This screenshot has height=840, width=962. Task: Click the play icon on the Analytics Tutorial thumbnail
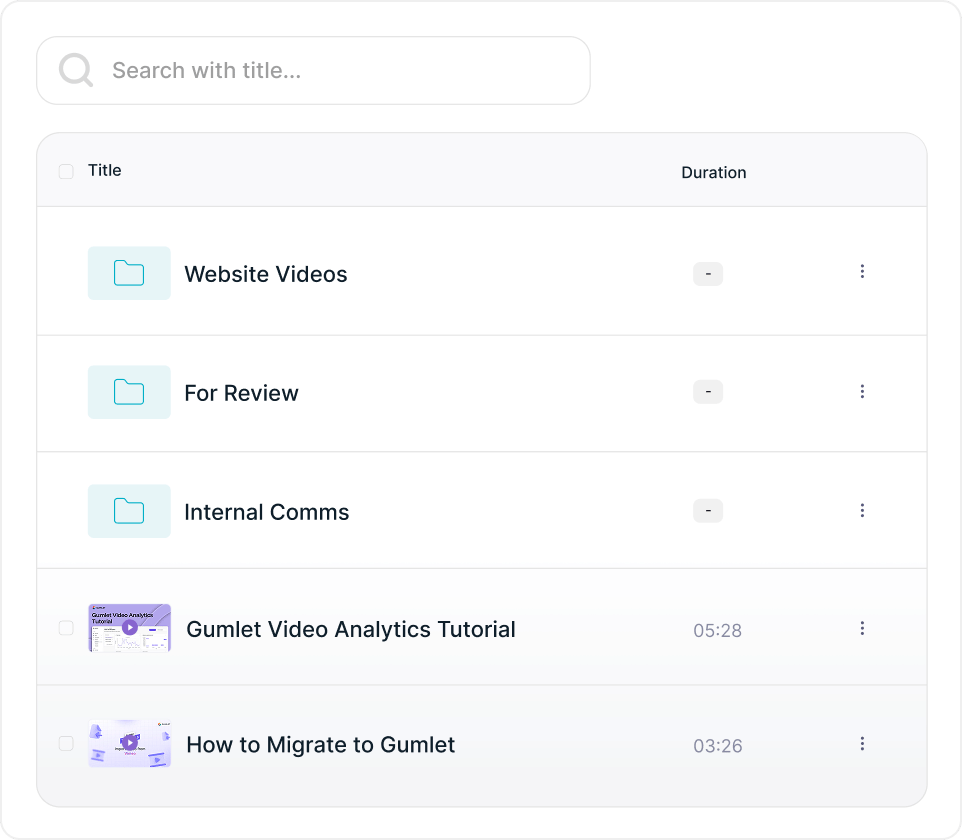[131, 628]
